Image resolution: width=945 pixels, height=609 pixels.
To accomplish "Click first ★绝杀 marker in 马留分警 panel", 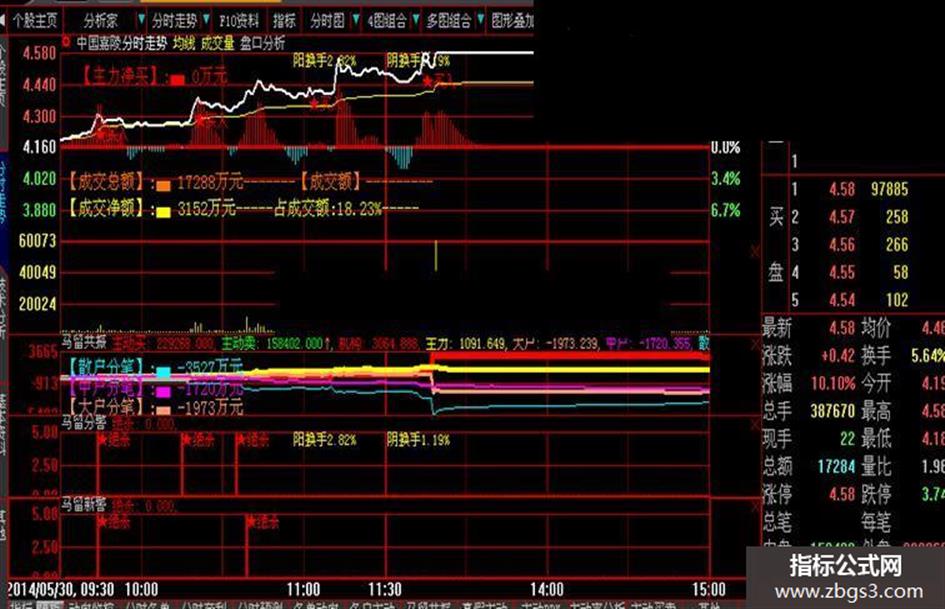I will coord(113,440).
